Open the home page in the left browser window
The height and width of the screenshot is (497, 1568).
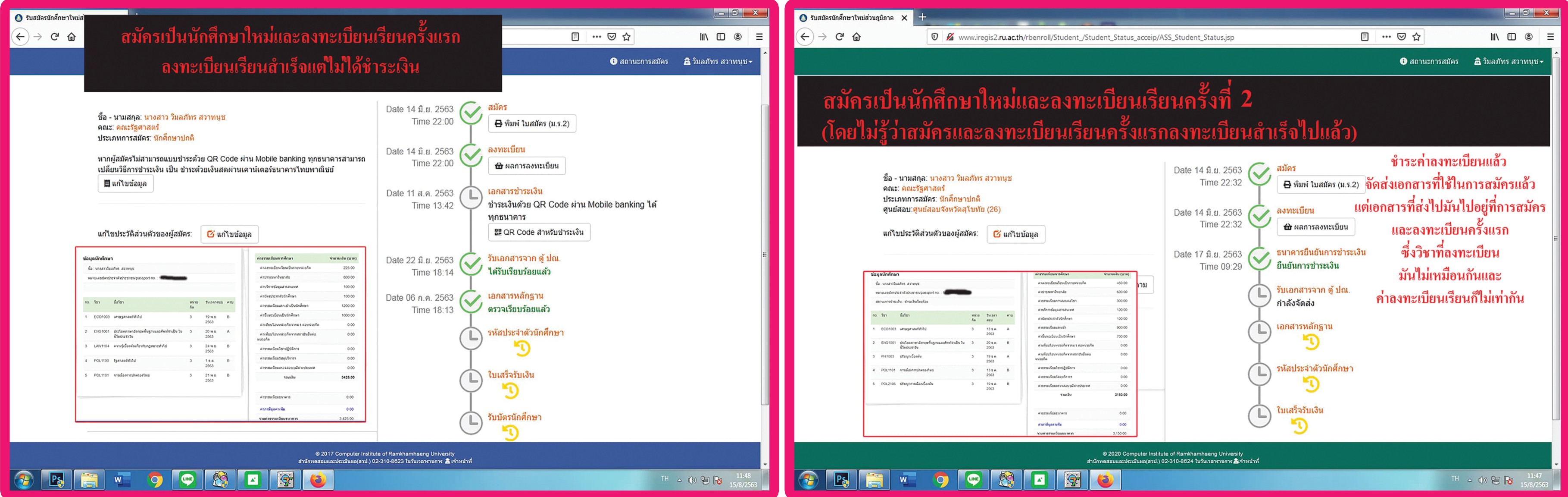(x=72, y=37)
